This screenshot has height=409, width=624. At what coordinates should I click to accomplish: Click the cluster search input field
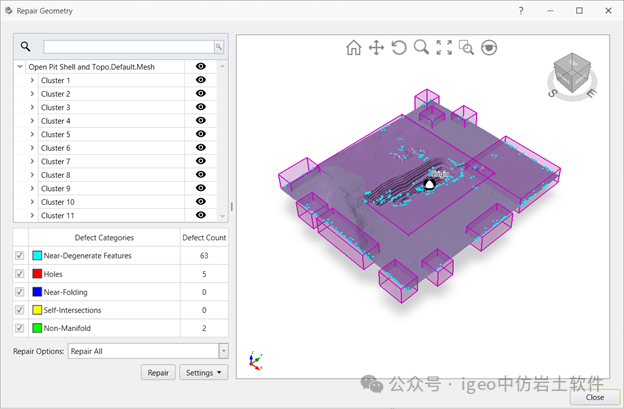click(128, 47)
